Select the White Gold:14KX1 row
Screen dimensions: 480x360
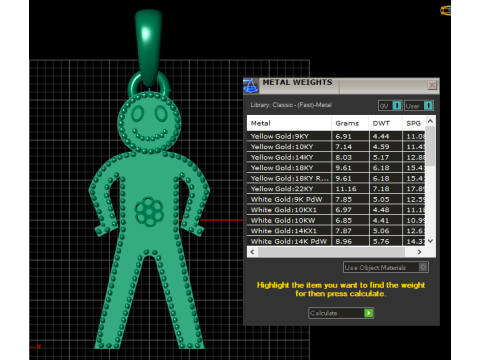[x=336, y=231]
